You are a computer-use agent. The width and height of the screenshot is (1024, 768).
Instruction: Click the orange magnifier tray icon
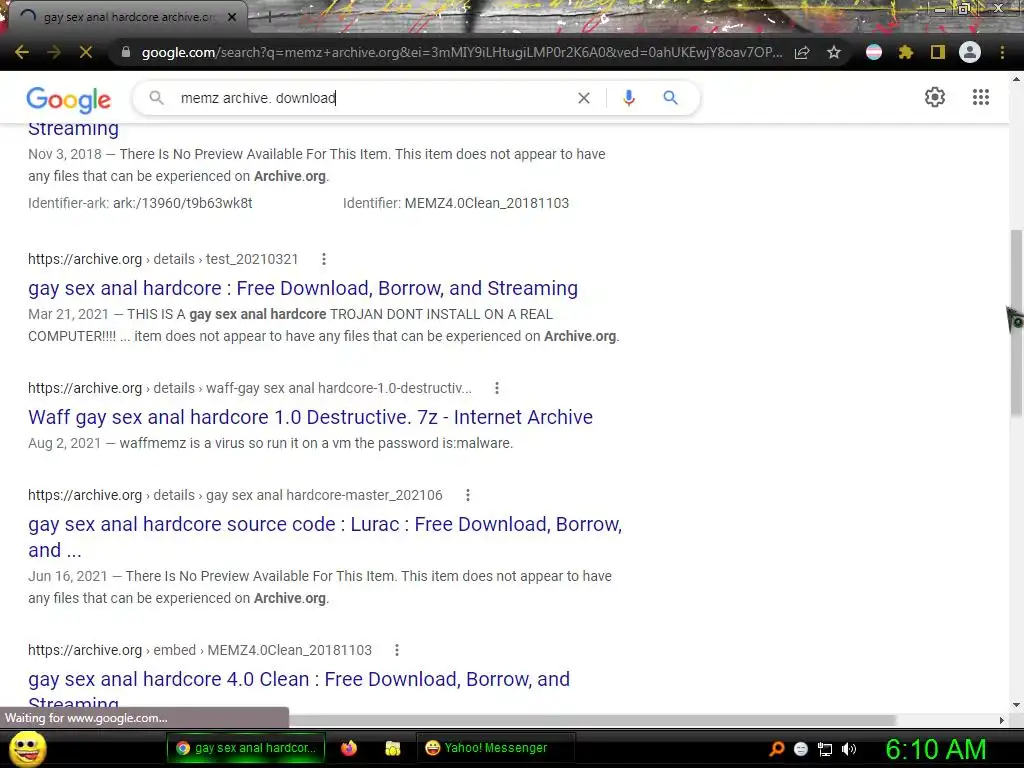point(776,749)
